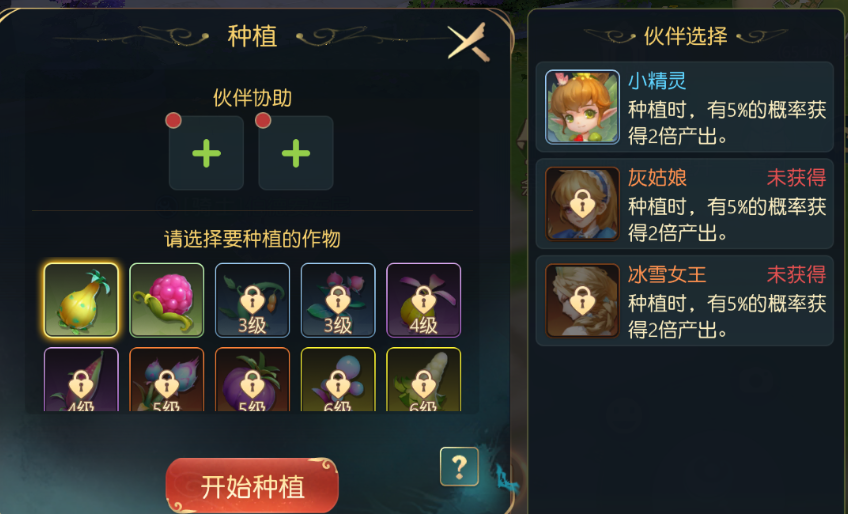Tap the locked blue berries 6级 crop
The width and height of the screenshot is (848, 514).
pyautogui.click(x=338, y=379)
